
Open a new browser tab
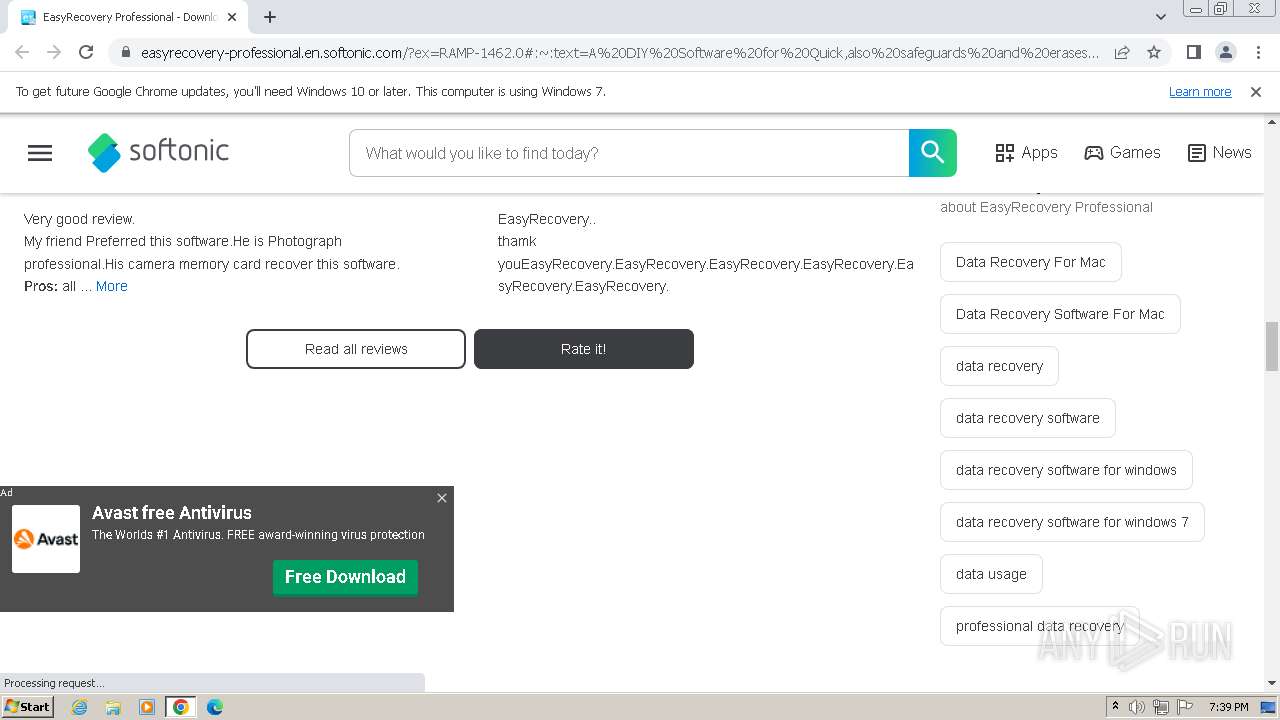coord(270,17)
